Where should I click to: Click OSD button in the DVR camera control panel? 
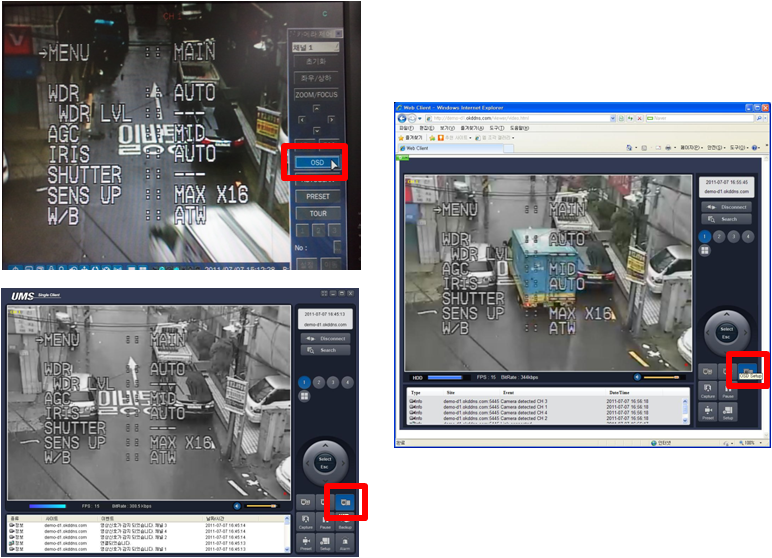click(x=317, y=162)
